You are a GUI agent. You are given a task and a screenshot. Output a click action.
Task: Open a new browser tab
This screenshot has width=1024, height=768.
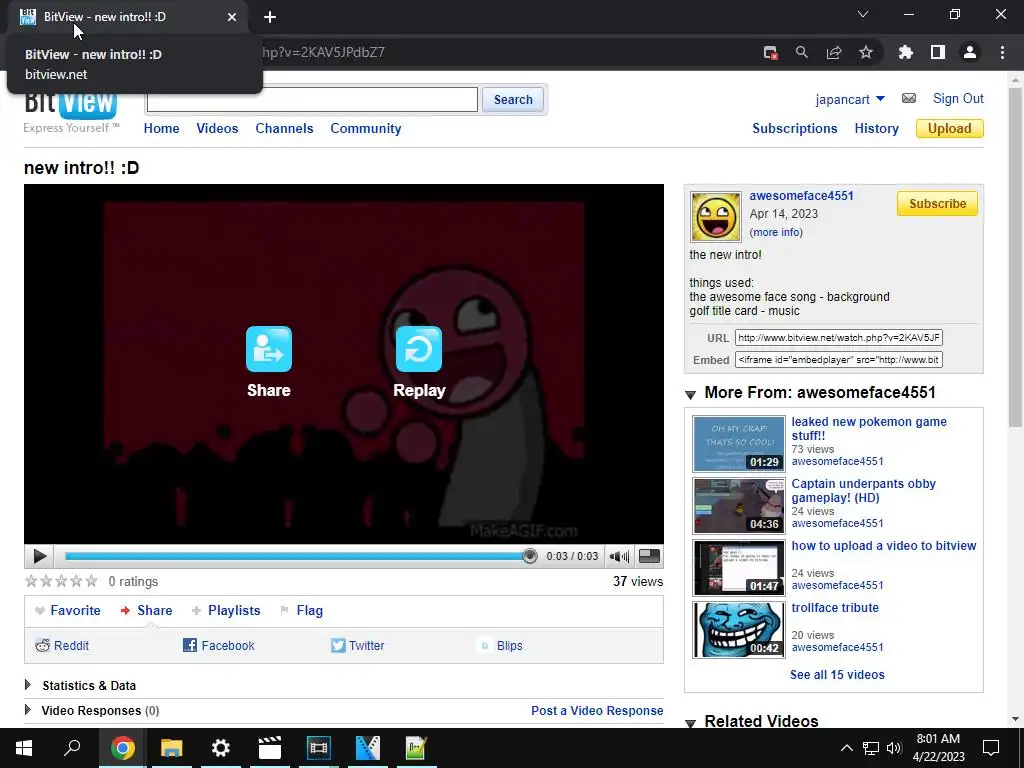click(270, 17)
